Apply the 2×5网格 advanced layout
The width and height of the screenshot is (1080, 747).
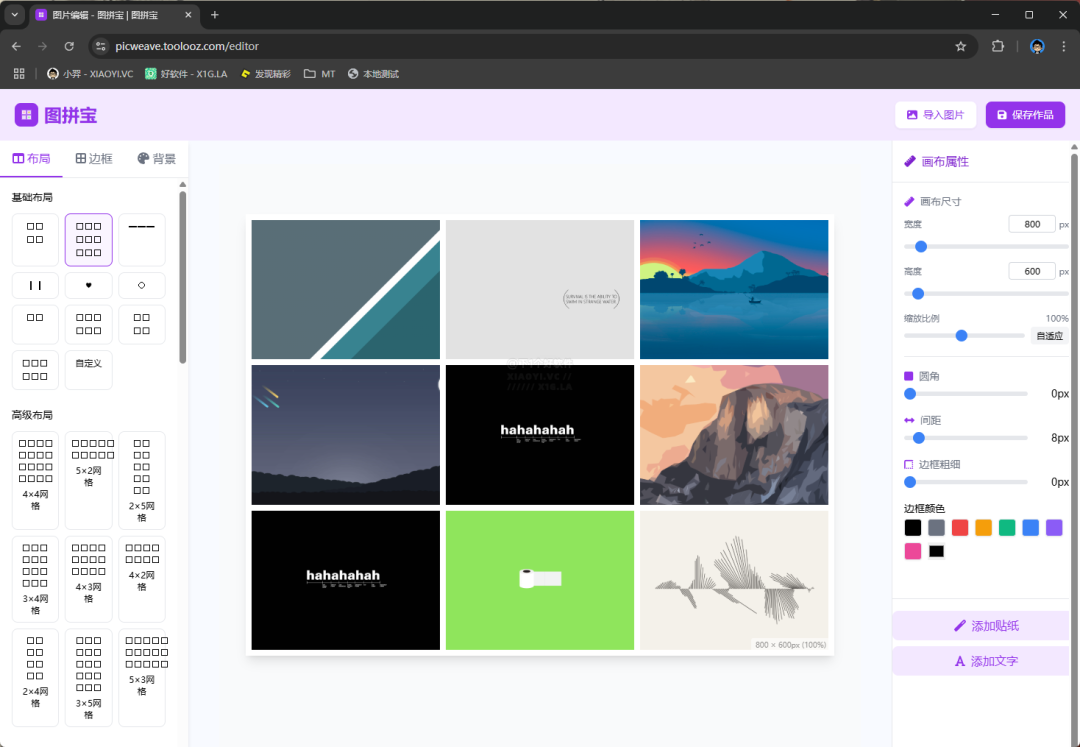click(x=142, y=481)
